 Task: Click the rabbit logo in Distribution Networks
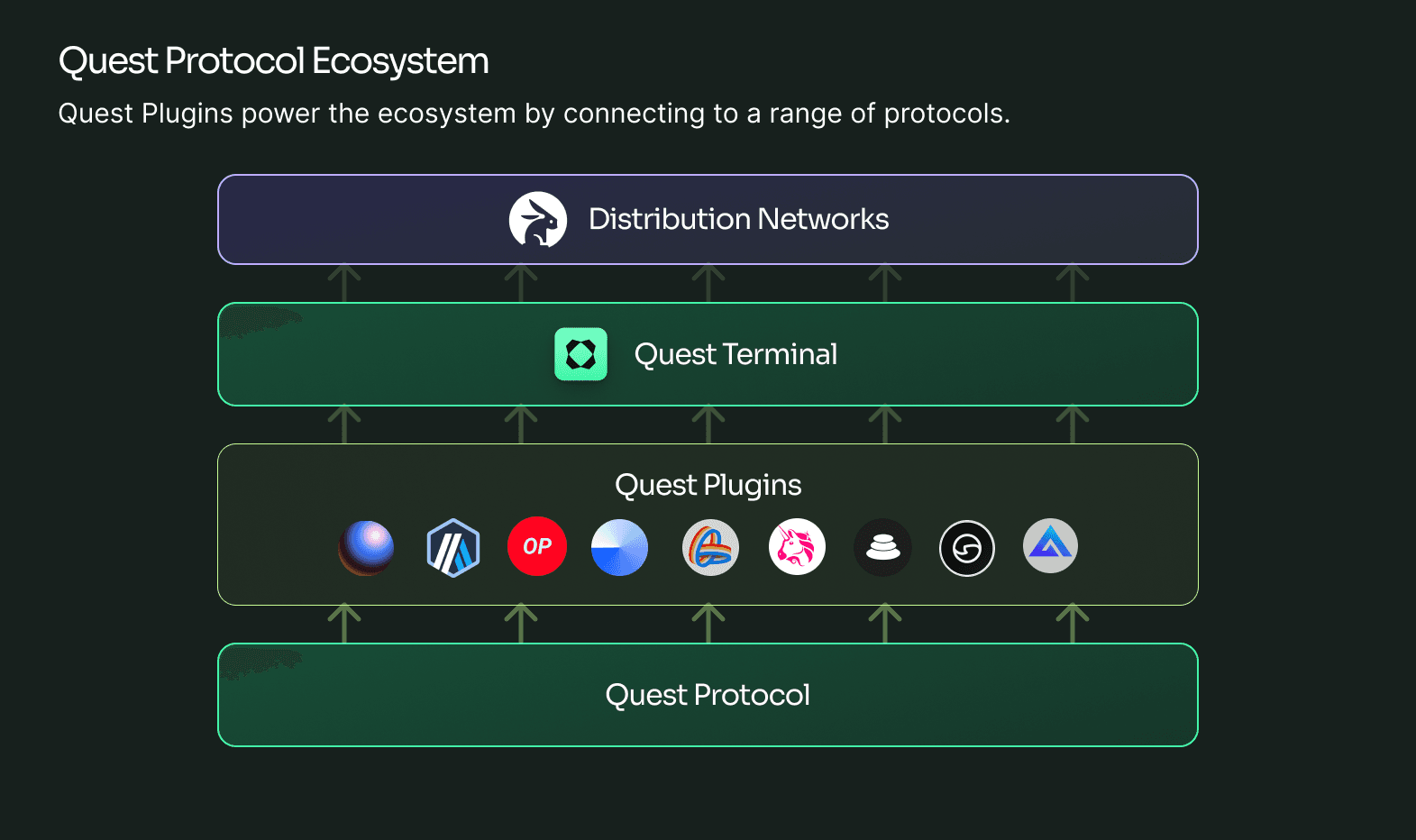[x=538, y=220]
